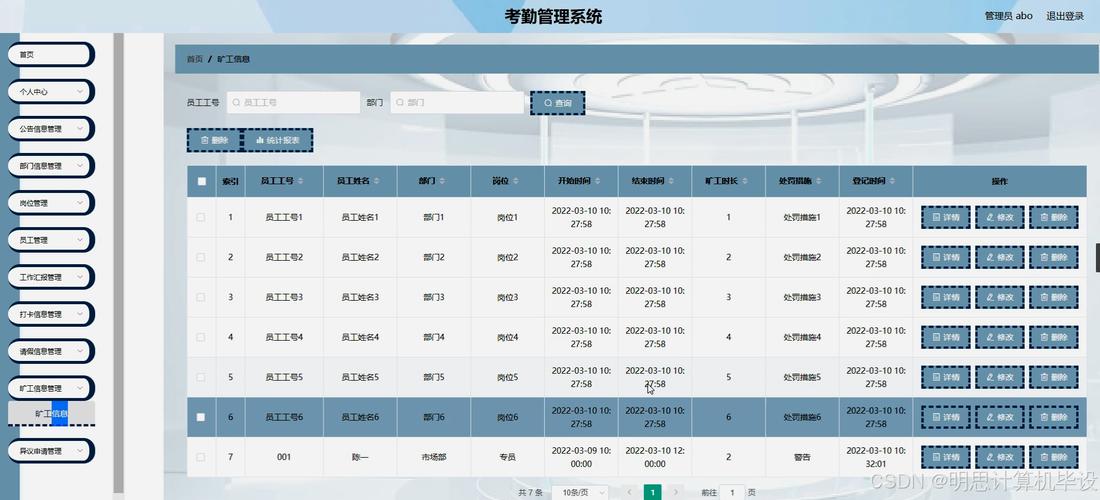Click the 查询 search button
This screenshot has width=1100, height=500.
click(x=557, y=103)
